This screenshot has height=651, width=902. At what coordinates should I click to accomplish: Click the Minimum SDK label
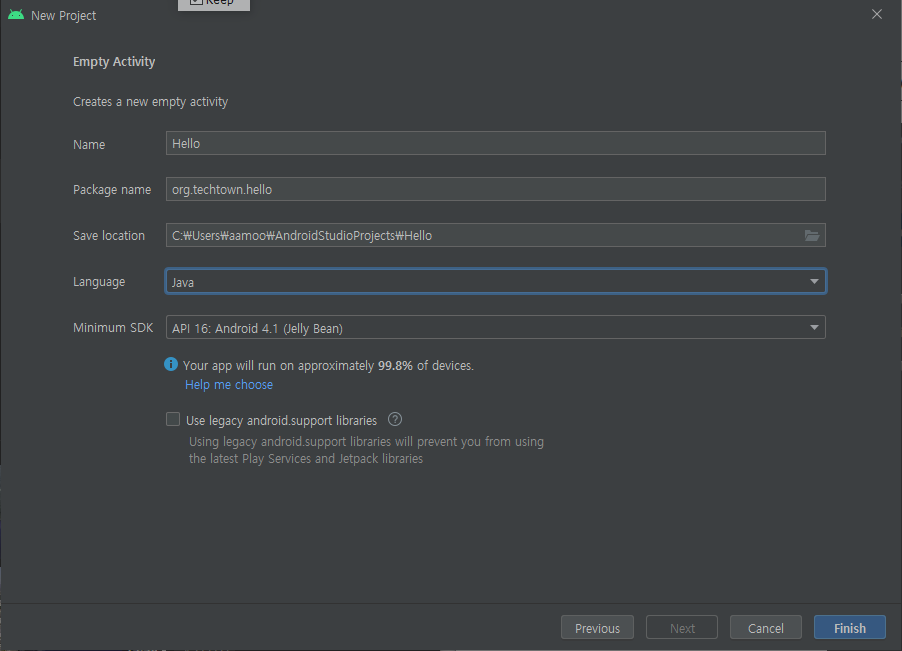coord(113,328)
